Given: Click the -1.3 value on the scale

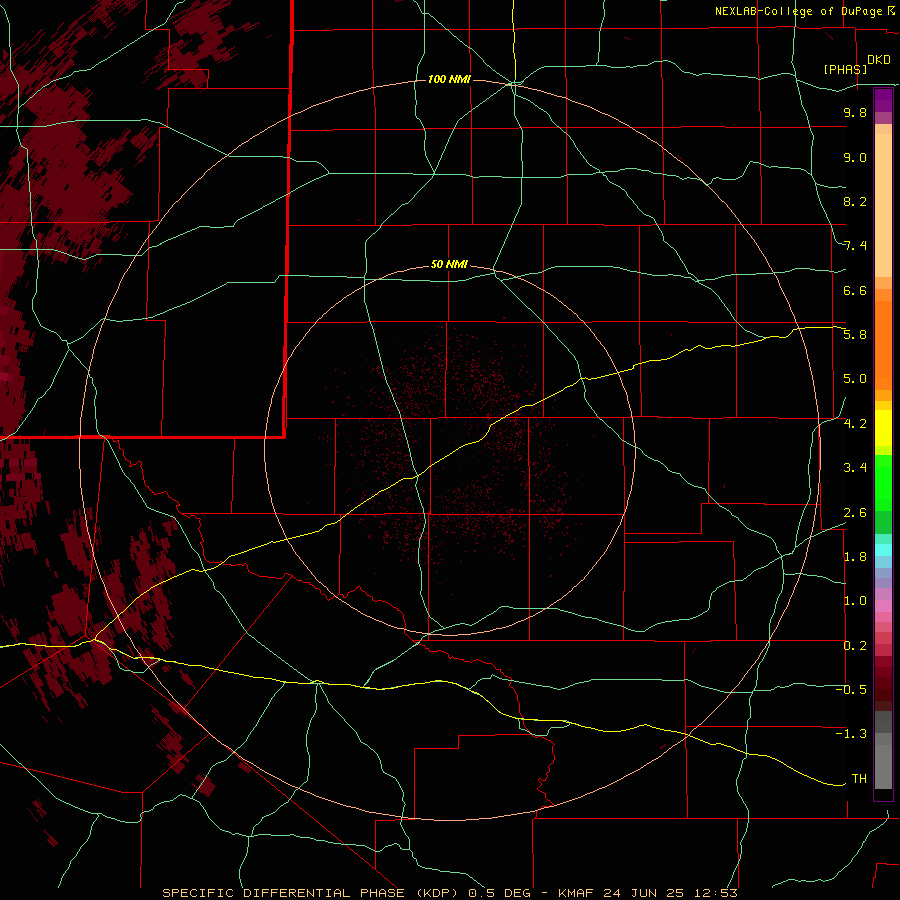Looking at the screenshot, I should [x=851, y=734].
